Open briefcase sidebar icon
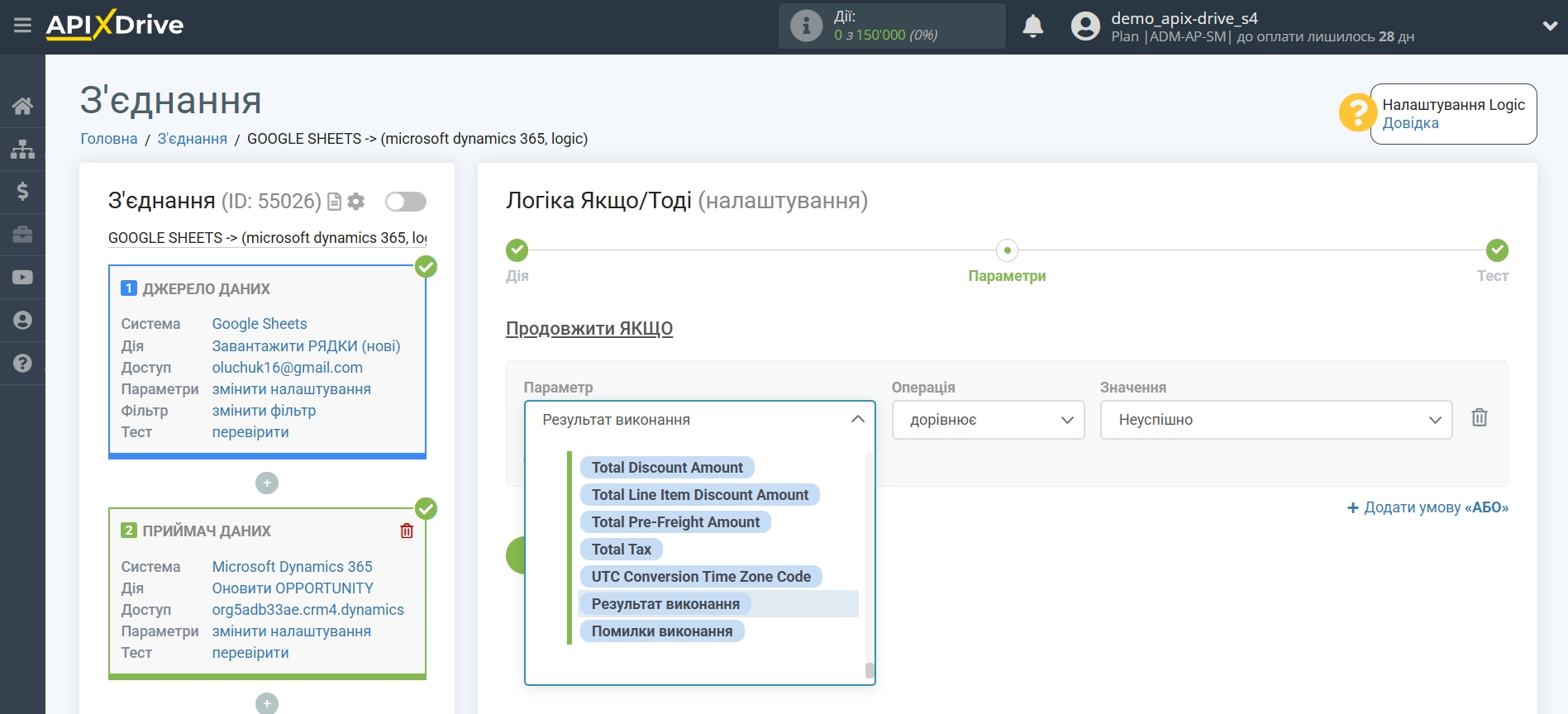 [x=22, y=235]
